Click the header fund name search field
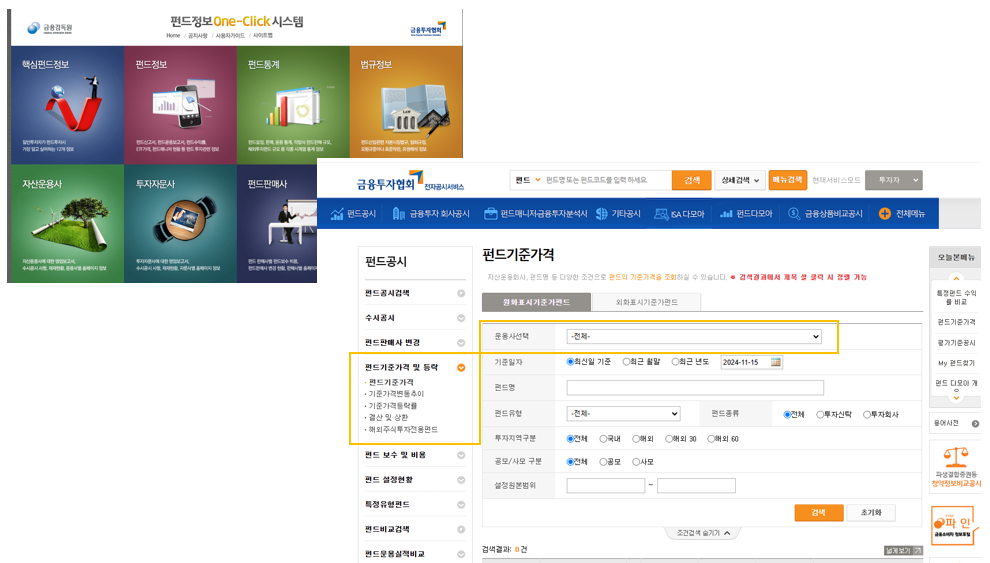 pyautogui.click(x=606, y=181)
